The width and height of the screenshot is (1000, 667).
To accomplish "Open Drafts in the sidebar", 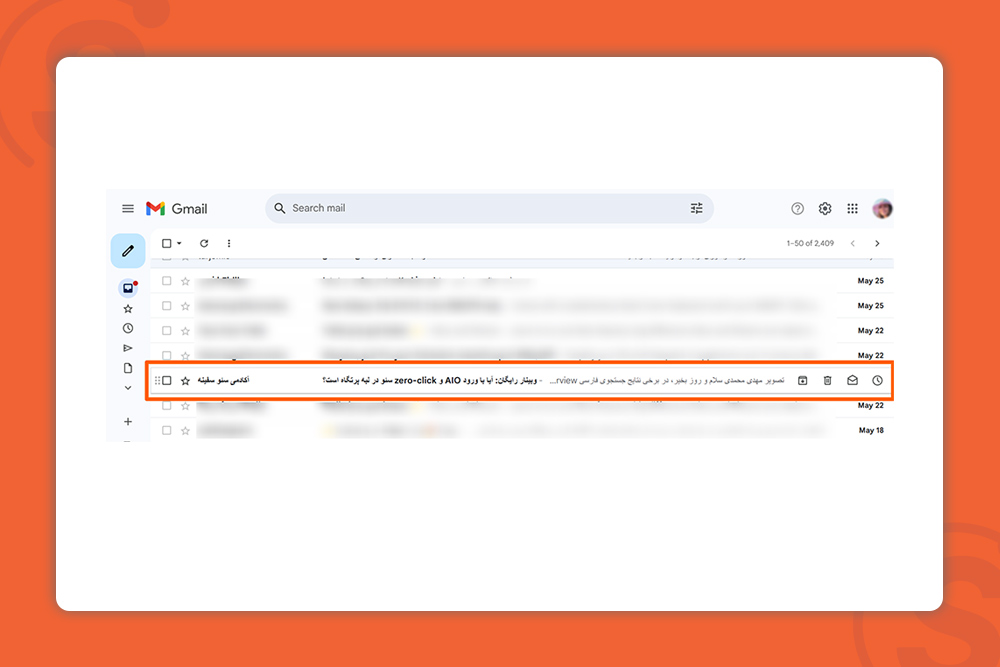I will (128, 368).
